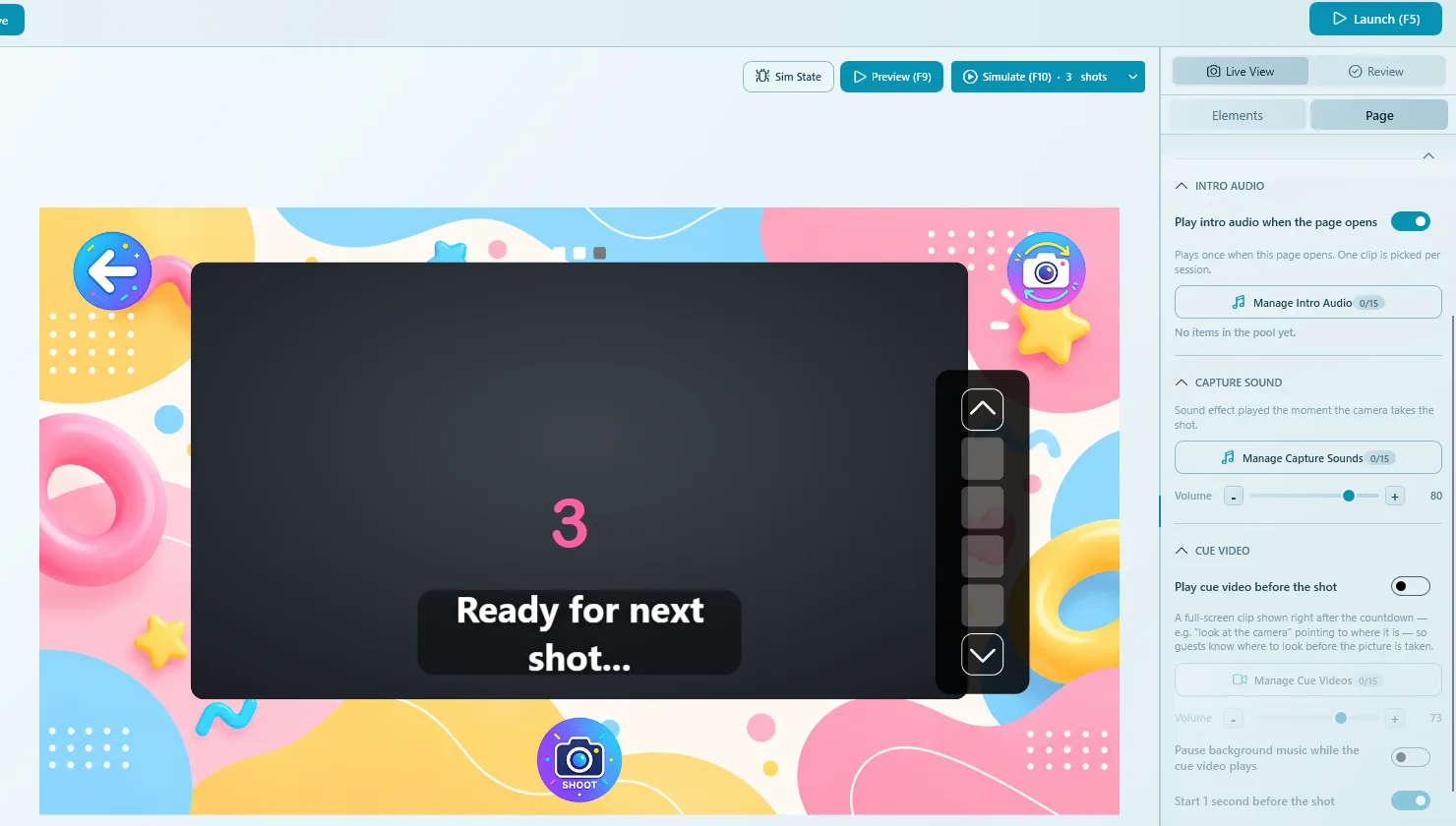
Task: Open the Sim State button
Action: tap(788, 77)
